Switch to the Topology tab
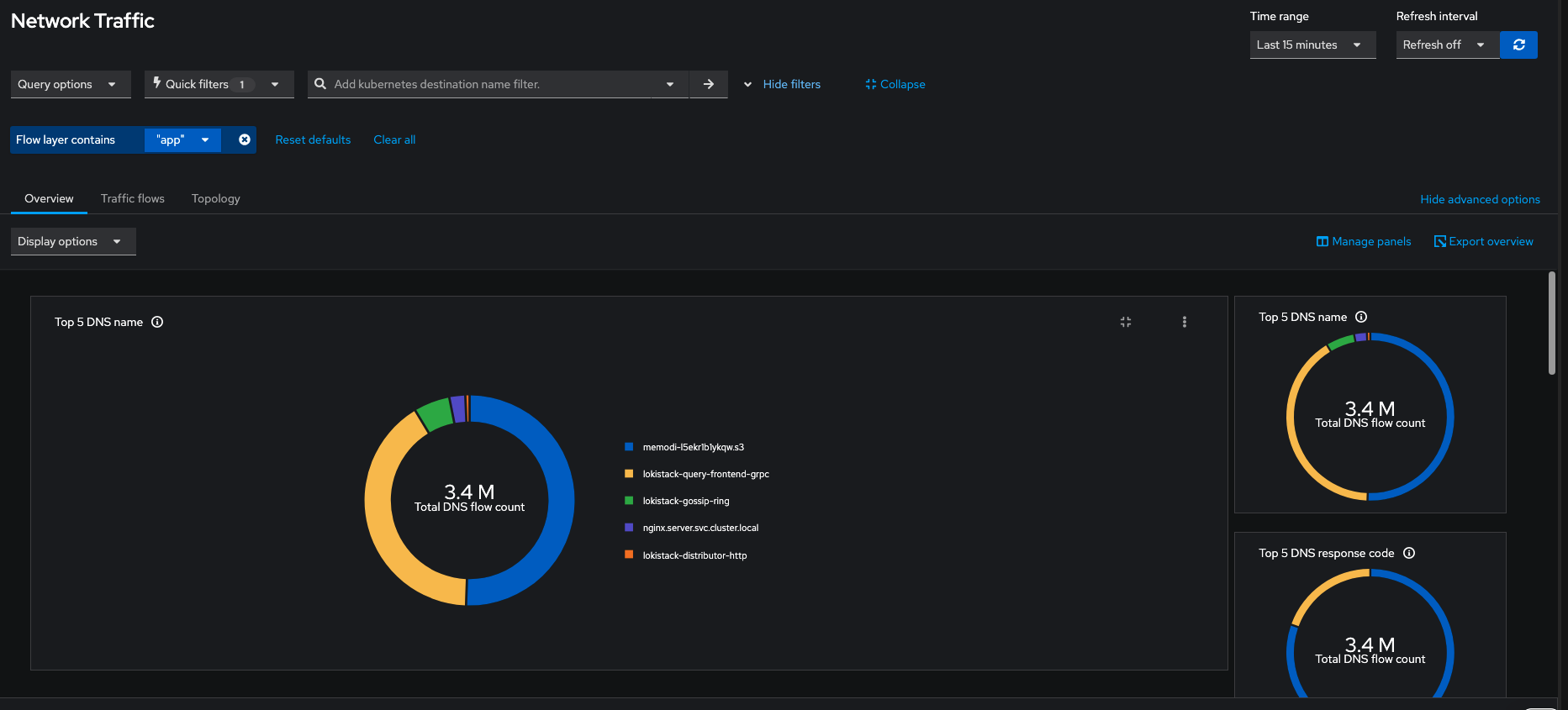The width and height of the screenshot is (1568, 710). pos(216,198)
